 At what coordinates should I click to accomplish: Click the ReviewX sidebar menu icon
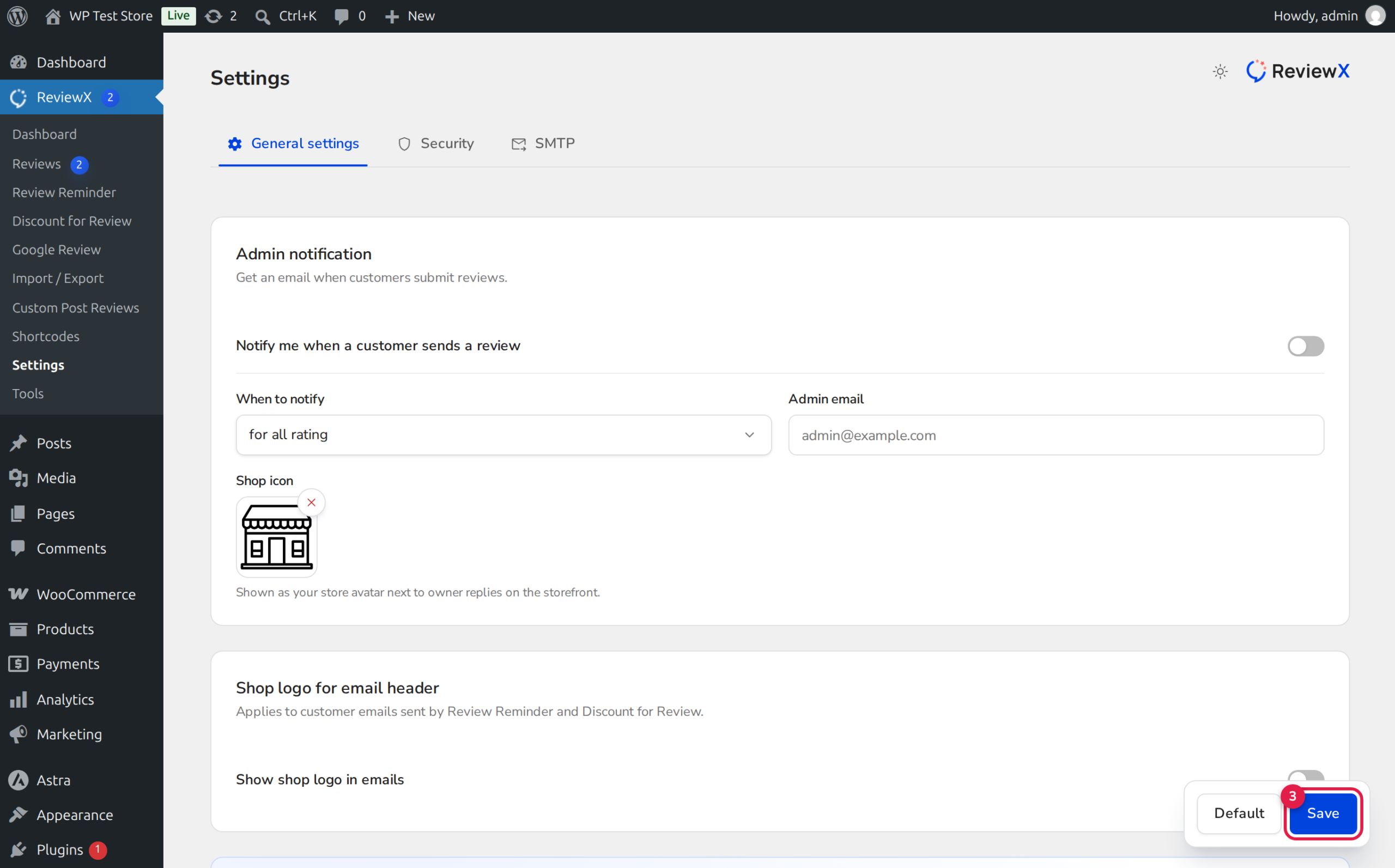point(19,98)
